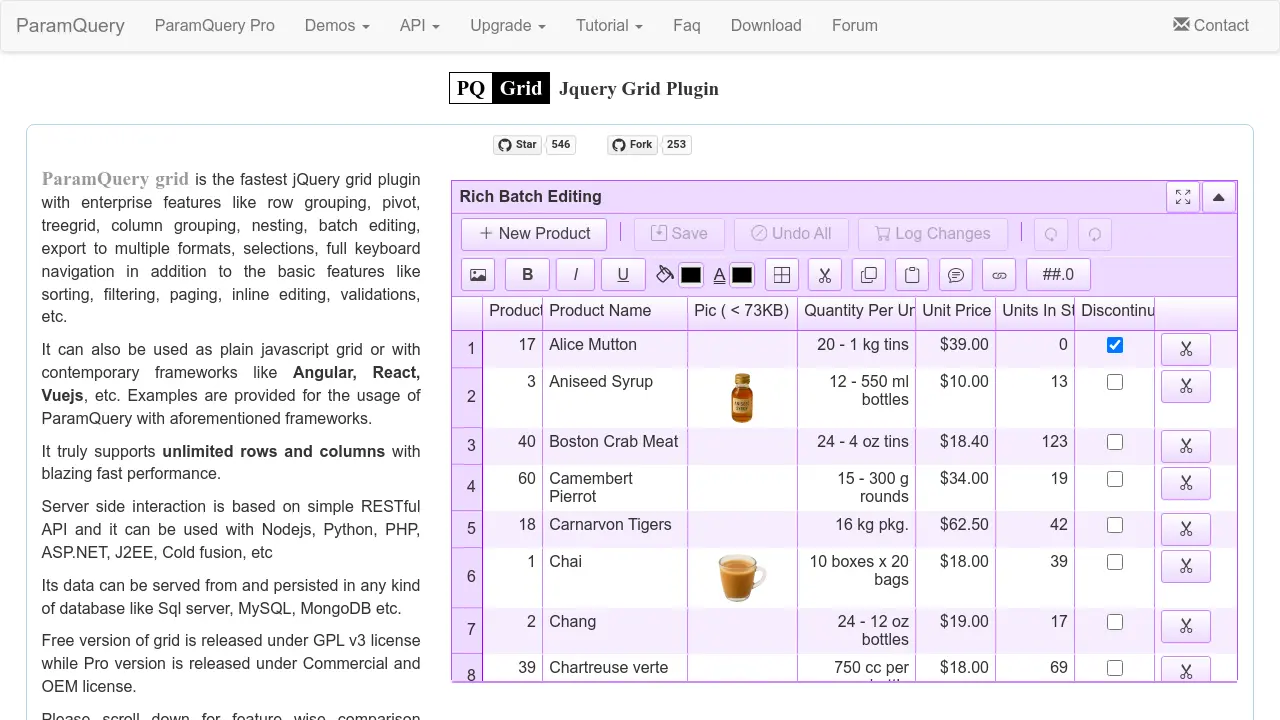Delete the Chai row
This screenshot has width=1280, height=720.
pos(1186,567)
